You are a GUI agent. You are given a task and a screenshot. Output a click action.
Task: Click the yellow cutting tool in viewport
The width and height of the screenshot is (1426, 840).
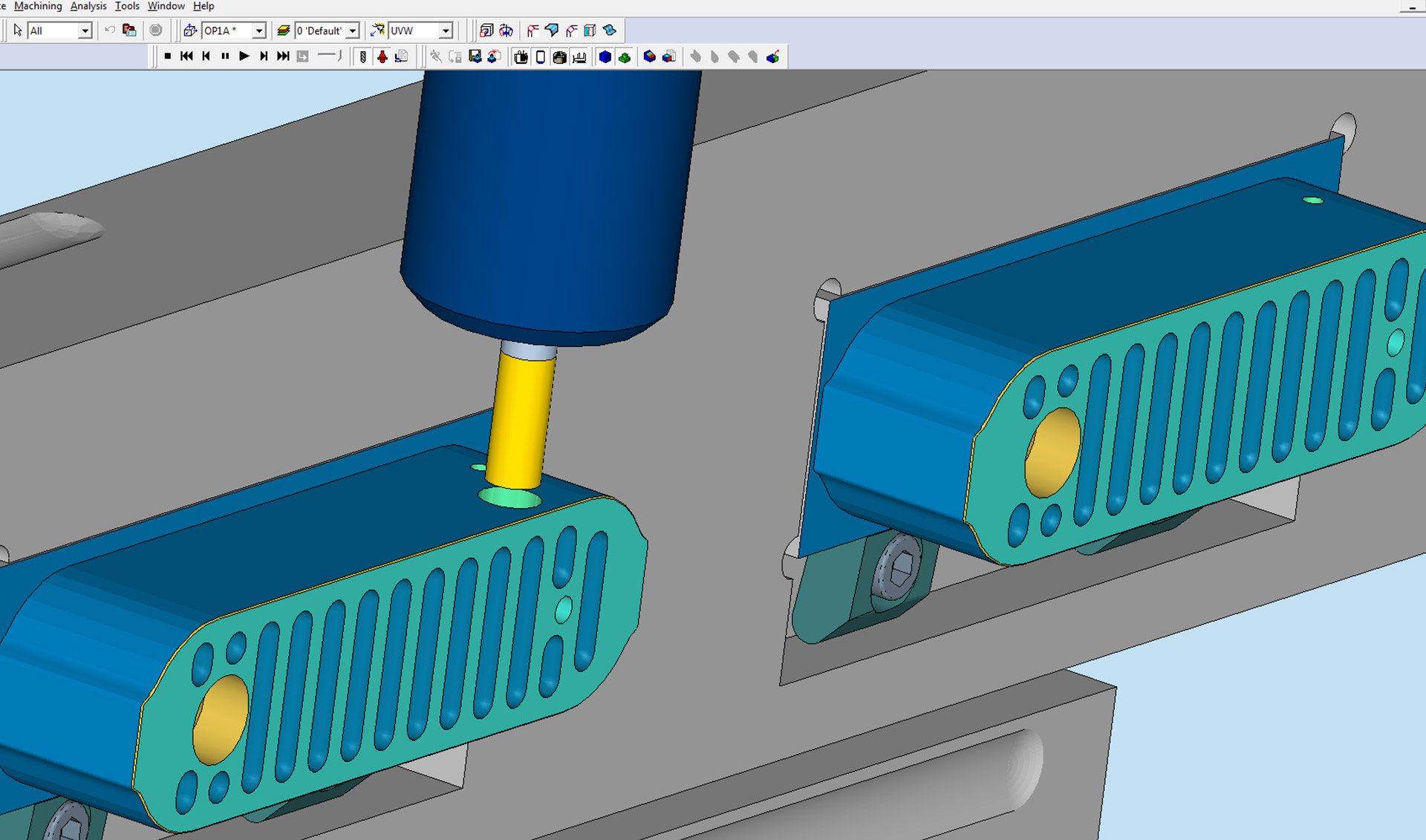click(520, 420)
